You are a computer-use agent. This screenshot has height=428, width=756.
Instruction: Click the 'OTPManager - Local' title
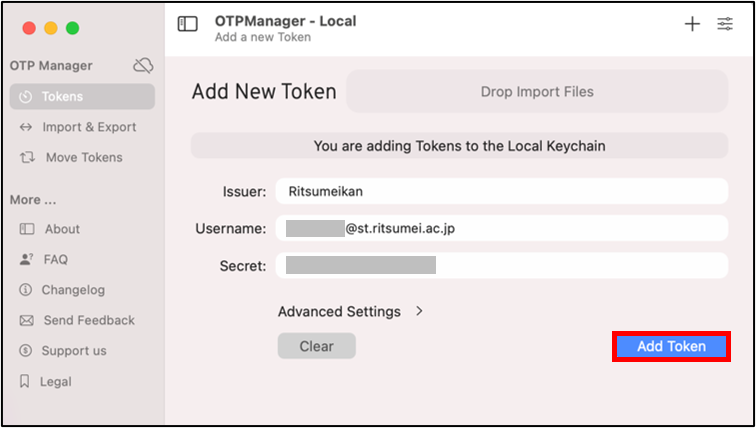click(285, 21)
